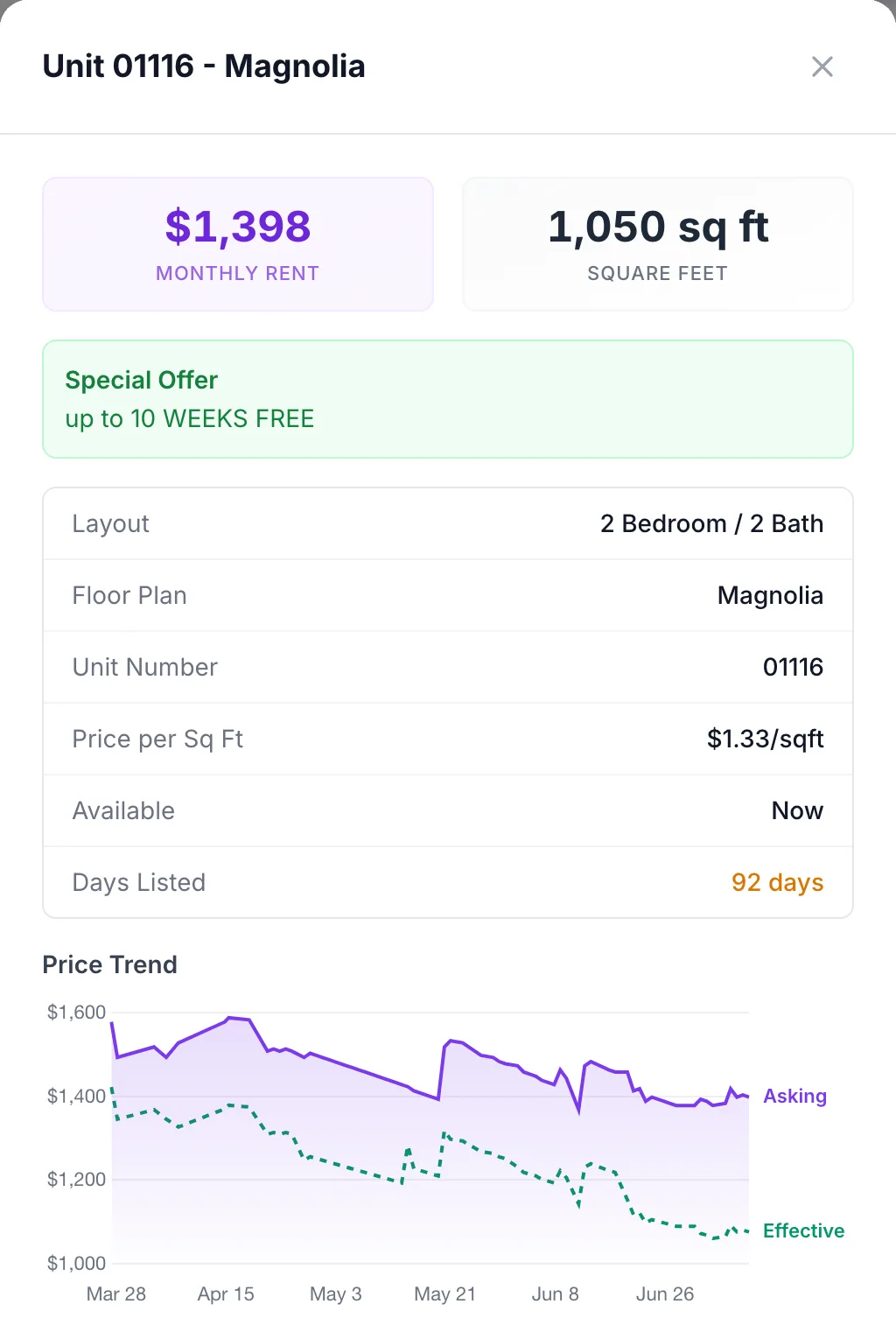Close the Unit 01116 Magnolia dialog
The width and height of the screenshot is (896, 1339).
pos(822,67)
